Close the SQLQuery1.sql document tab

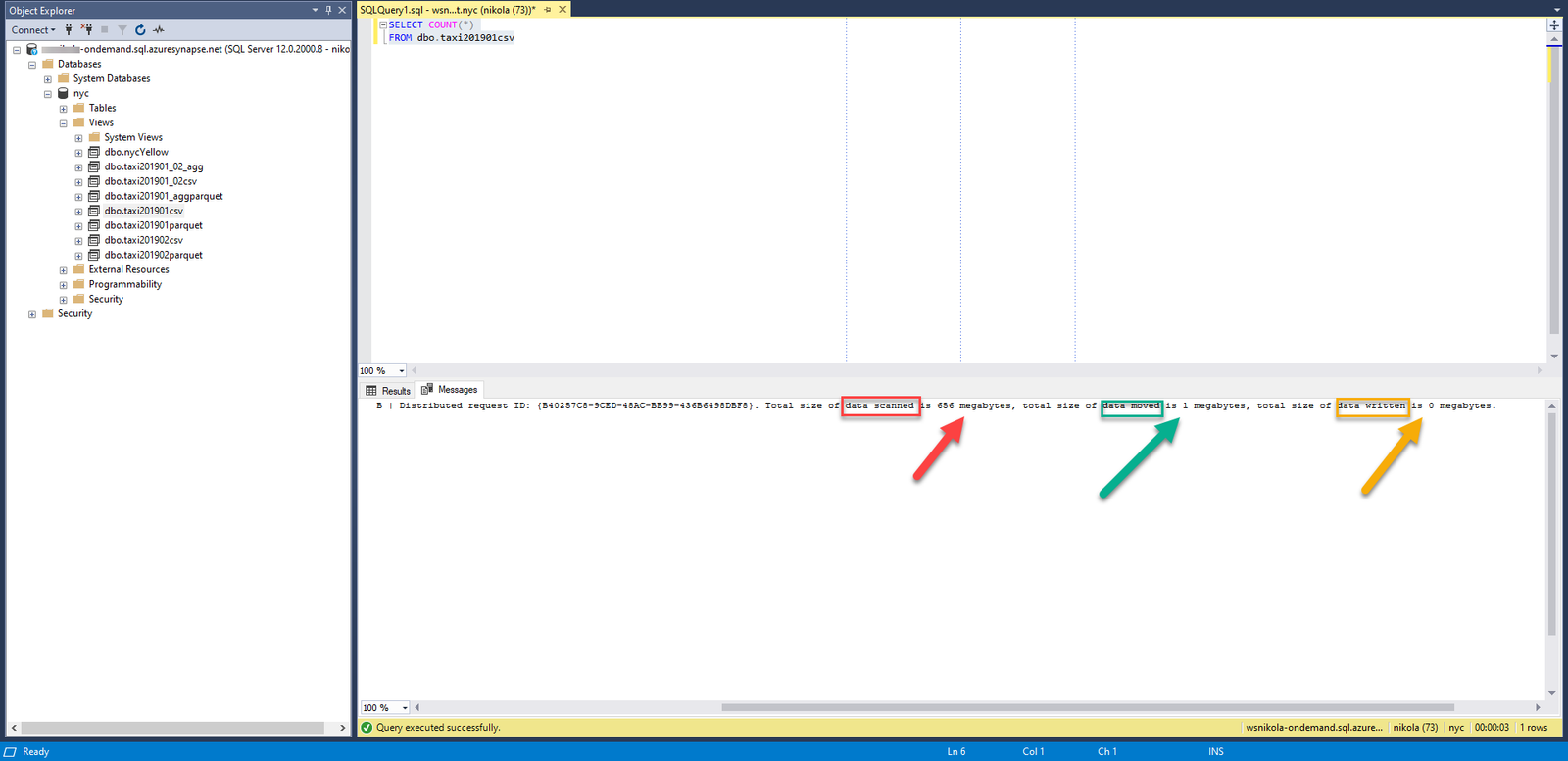click(x=563, y=10)
